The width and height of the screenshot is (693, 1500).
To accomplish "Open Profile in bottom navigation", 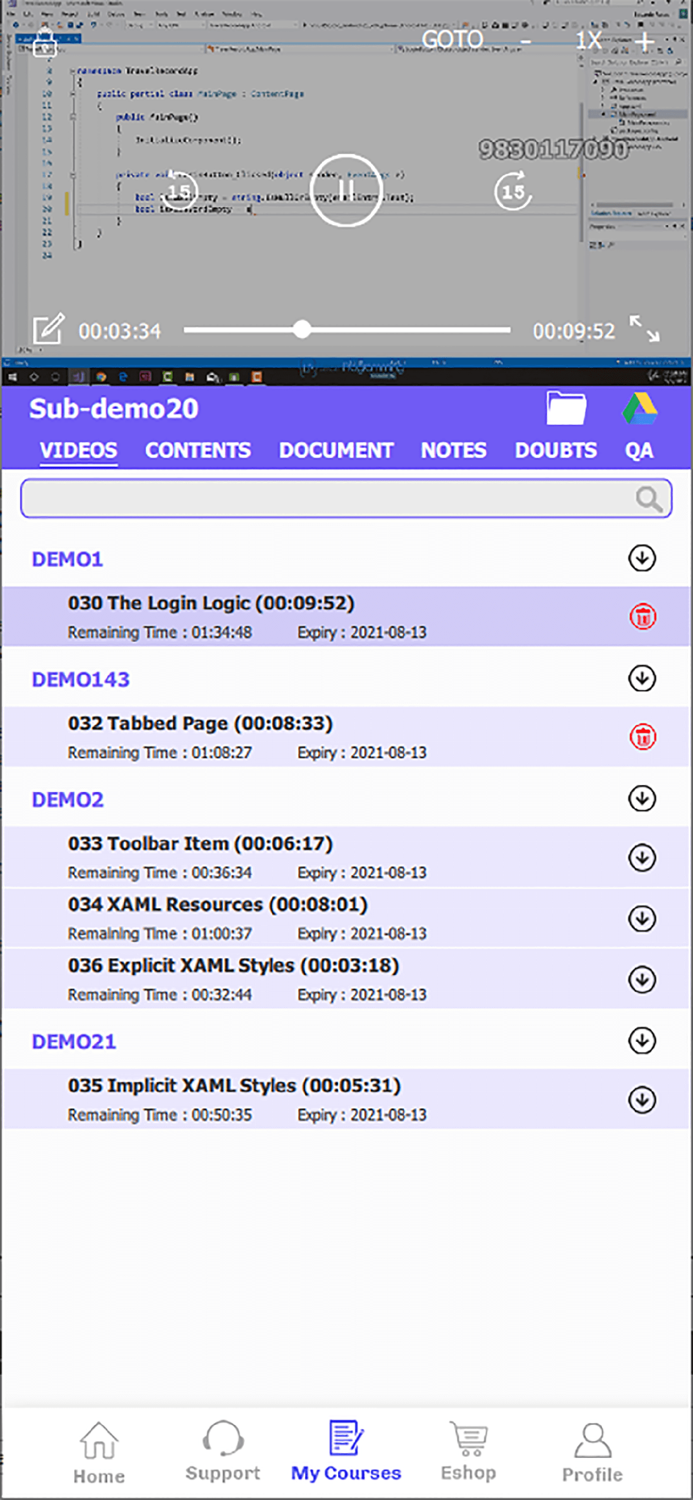I will [x=592, y=1453].
